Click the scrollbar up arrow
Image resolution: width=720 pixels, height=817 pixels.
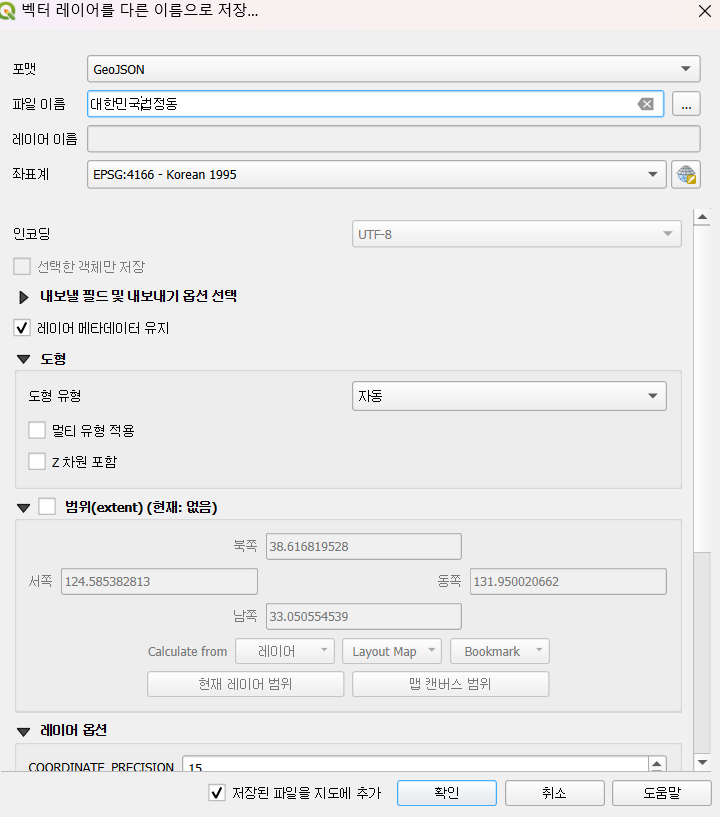[x=702, y=217]
